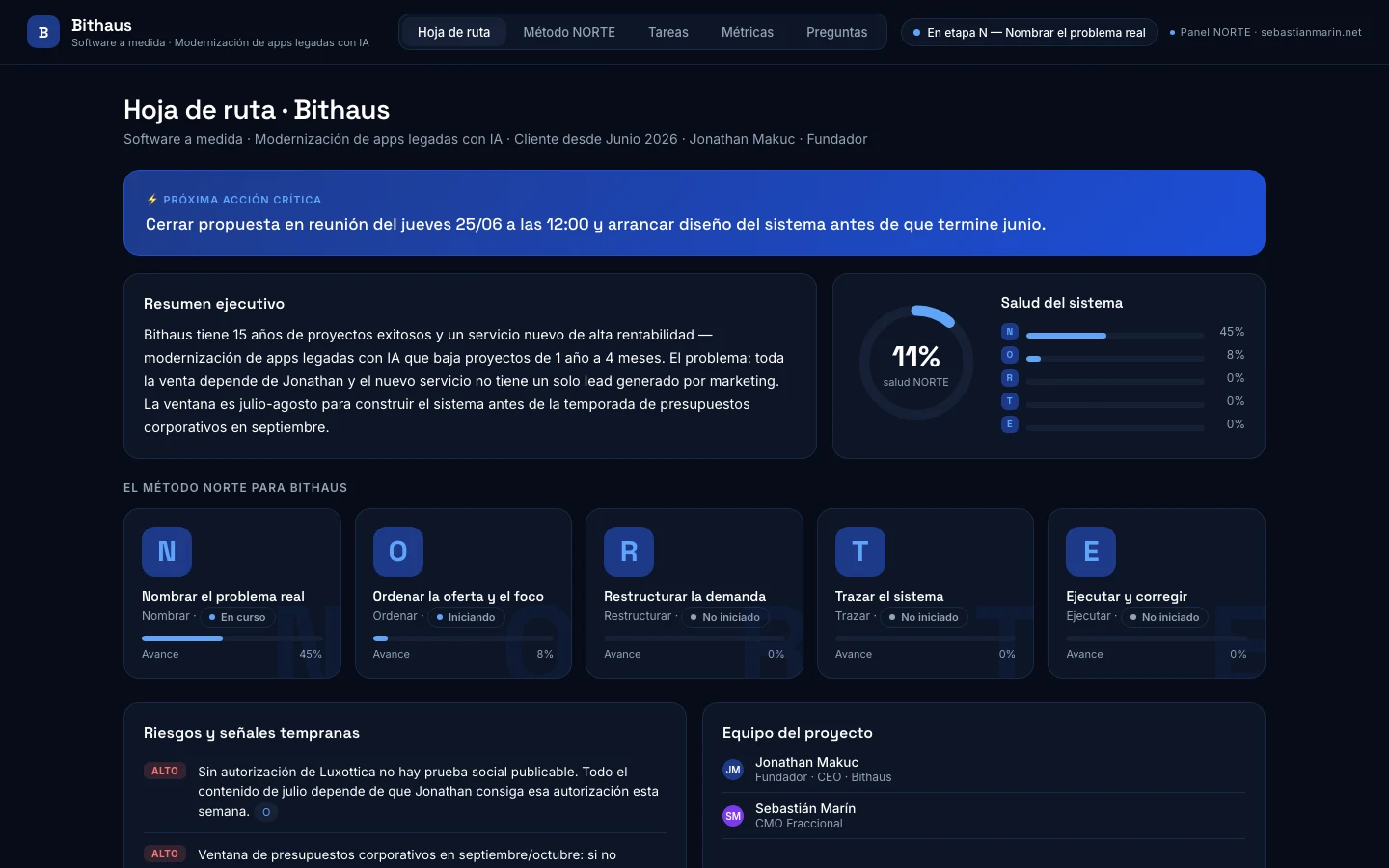This screenshot has width=1389, height=868.
Task: Click the Ordenar card avance progress bar
Action: click(463, 638)
